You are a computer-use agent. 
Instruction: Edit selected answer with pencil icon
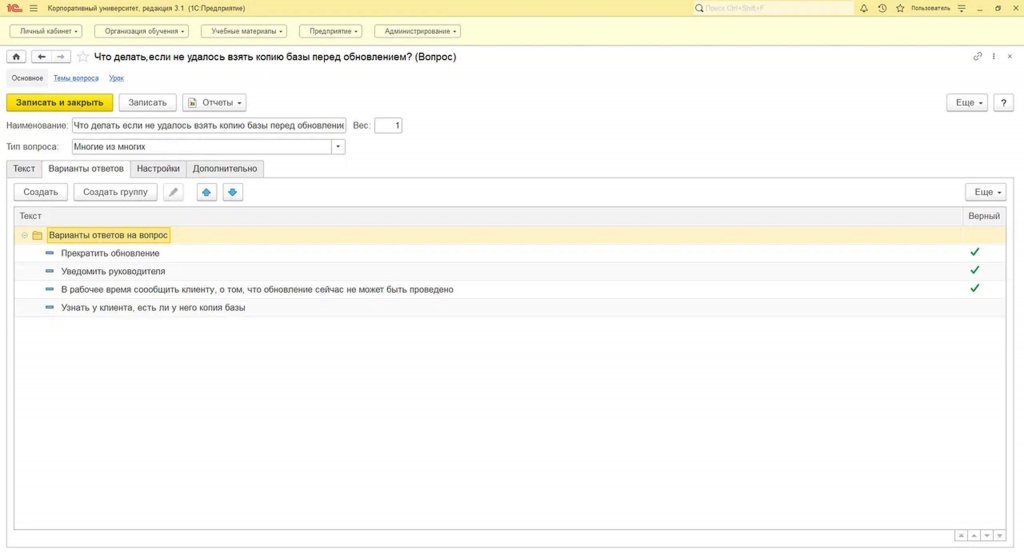pyautogui.click(x=173, y=192)
